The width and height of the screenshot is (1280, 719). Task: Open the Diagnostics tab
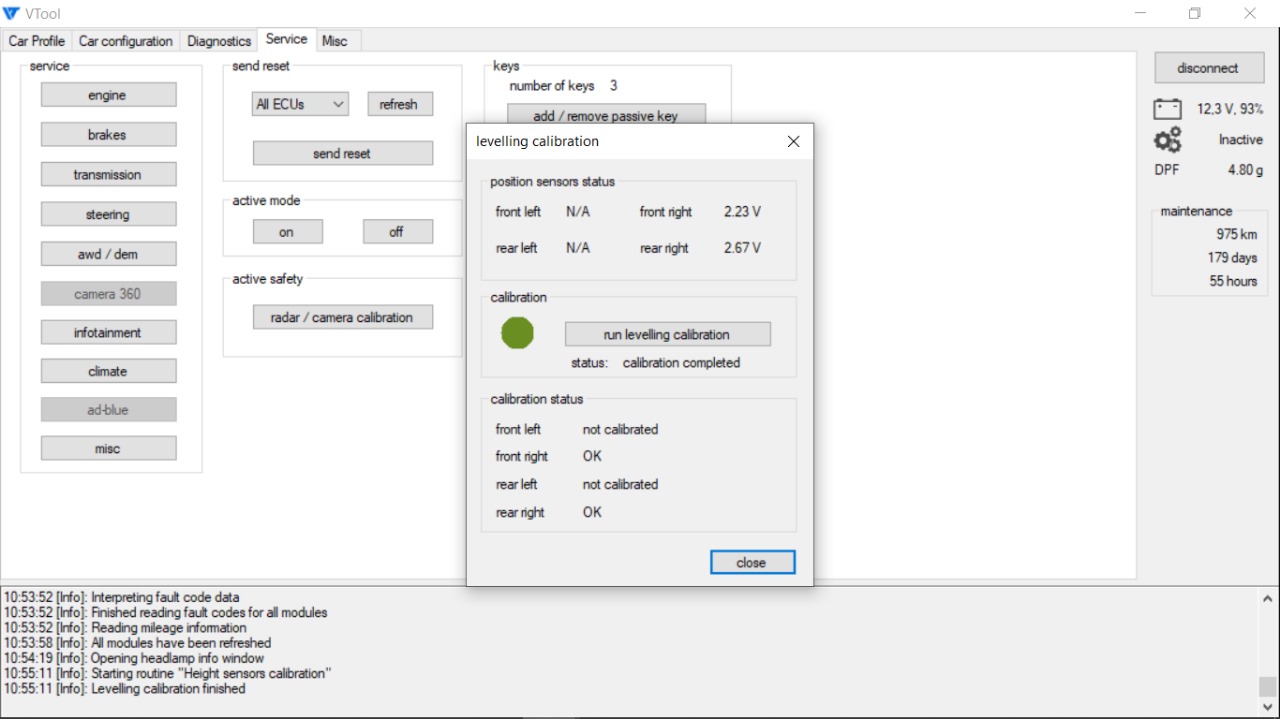click(x=219, y=41)
